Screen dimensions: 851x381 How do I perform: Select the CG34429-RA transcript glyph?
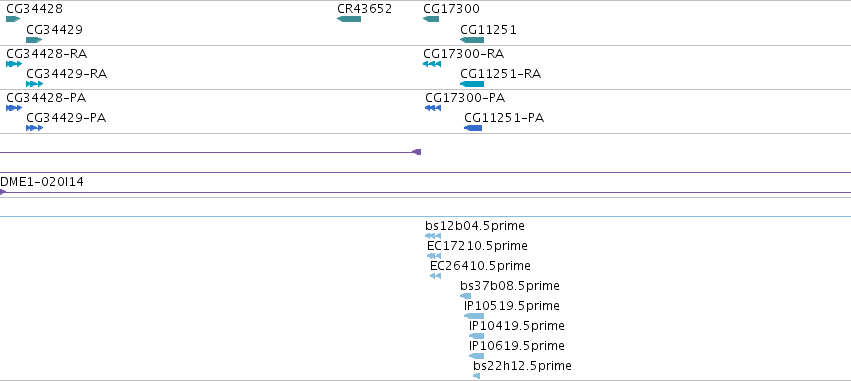[x=34, y=84]
